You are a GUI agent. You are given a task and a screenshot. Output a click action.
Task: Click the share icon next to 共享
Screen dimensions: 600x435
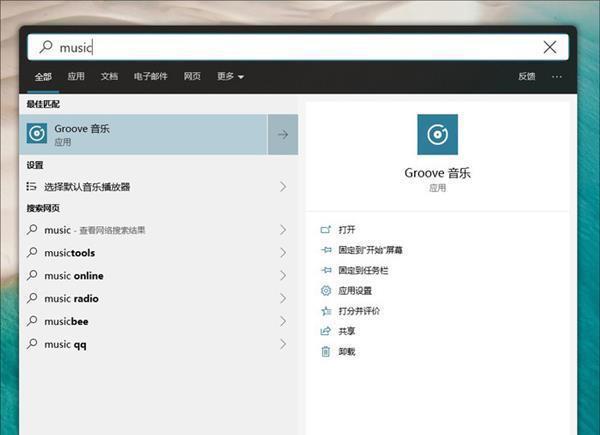click(x=326, y=331)
